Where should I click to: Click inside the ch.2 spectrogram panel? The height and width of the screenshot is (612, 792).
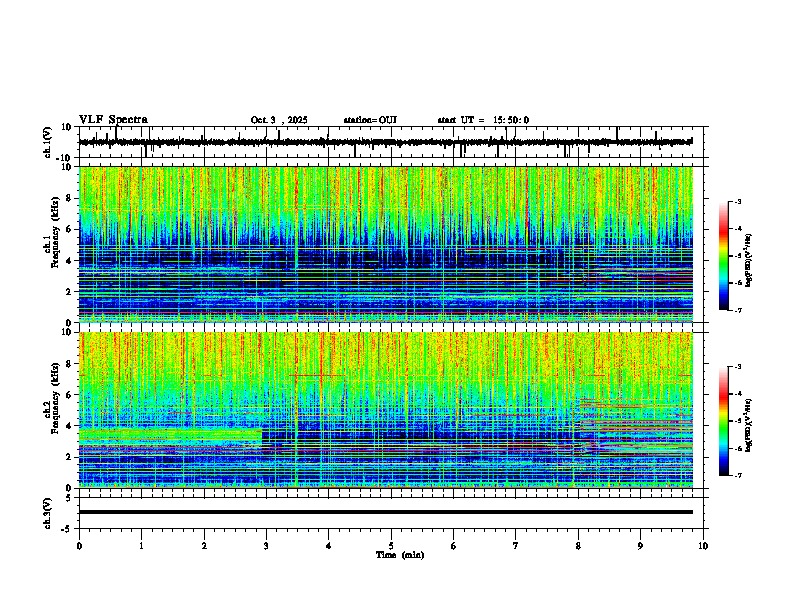tap(386, 410)
